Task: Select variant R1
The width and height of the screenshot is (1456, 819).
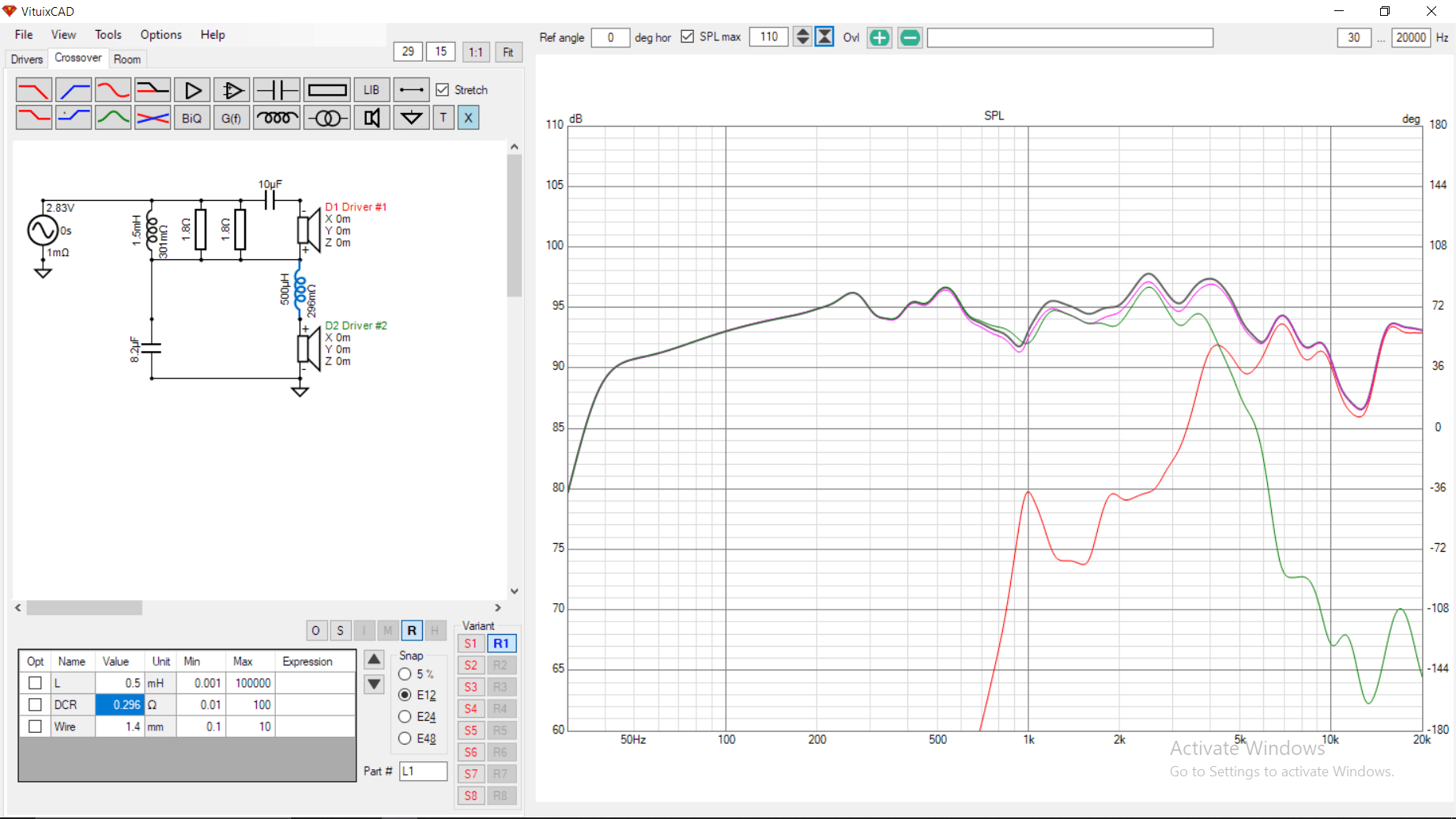Action: click(501, 643)
